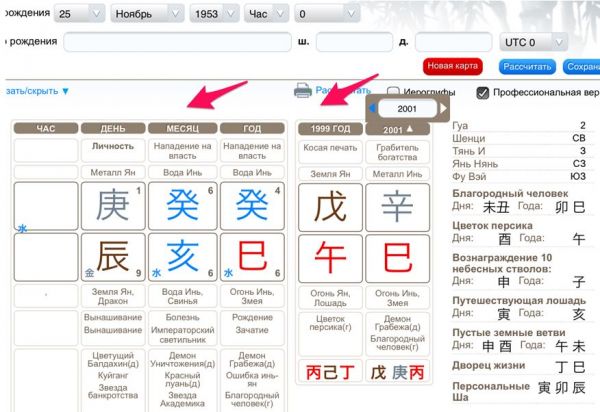This screenshot has width=600, height=412.
Task: Select the 庚 day heavenly stem character
Action: 112,205
